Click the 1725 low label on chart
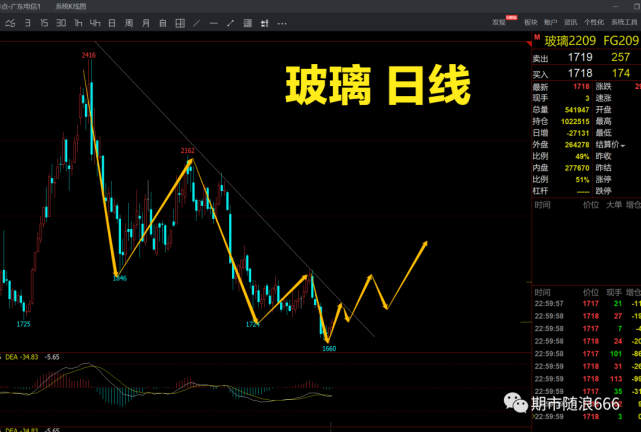This screenshot has height=432, width=641. point(23,324)
